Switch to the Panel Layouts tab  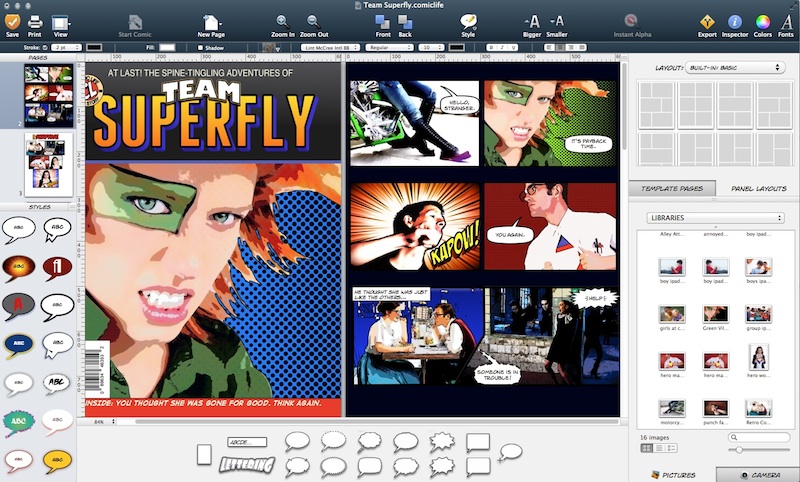point(757,188)
